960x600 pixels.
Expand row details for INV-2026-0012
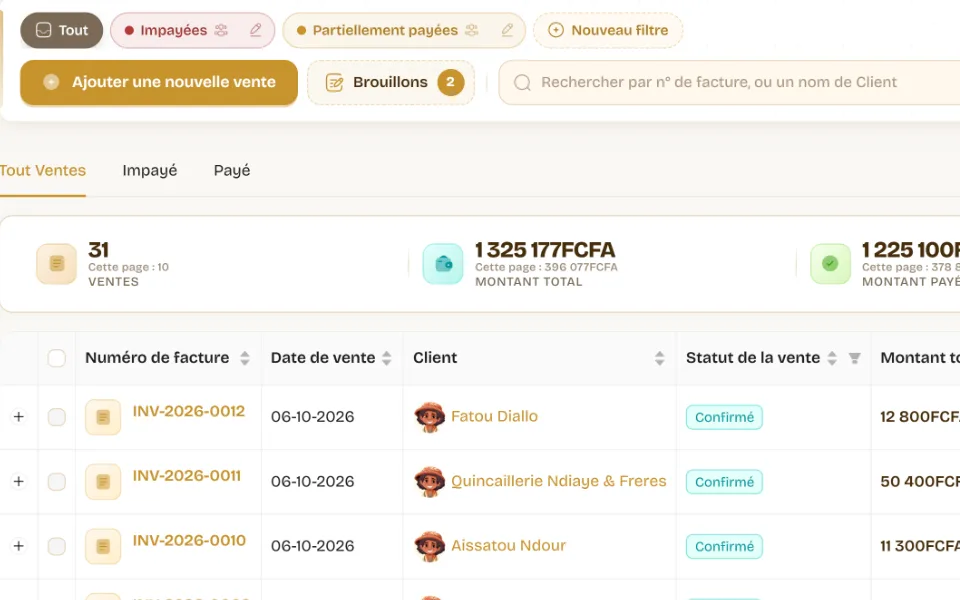(19, 417)
